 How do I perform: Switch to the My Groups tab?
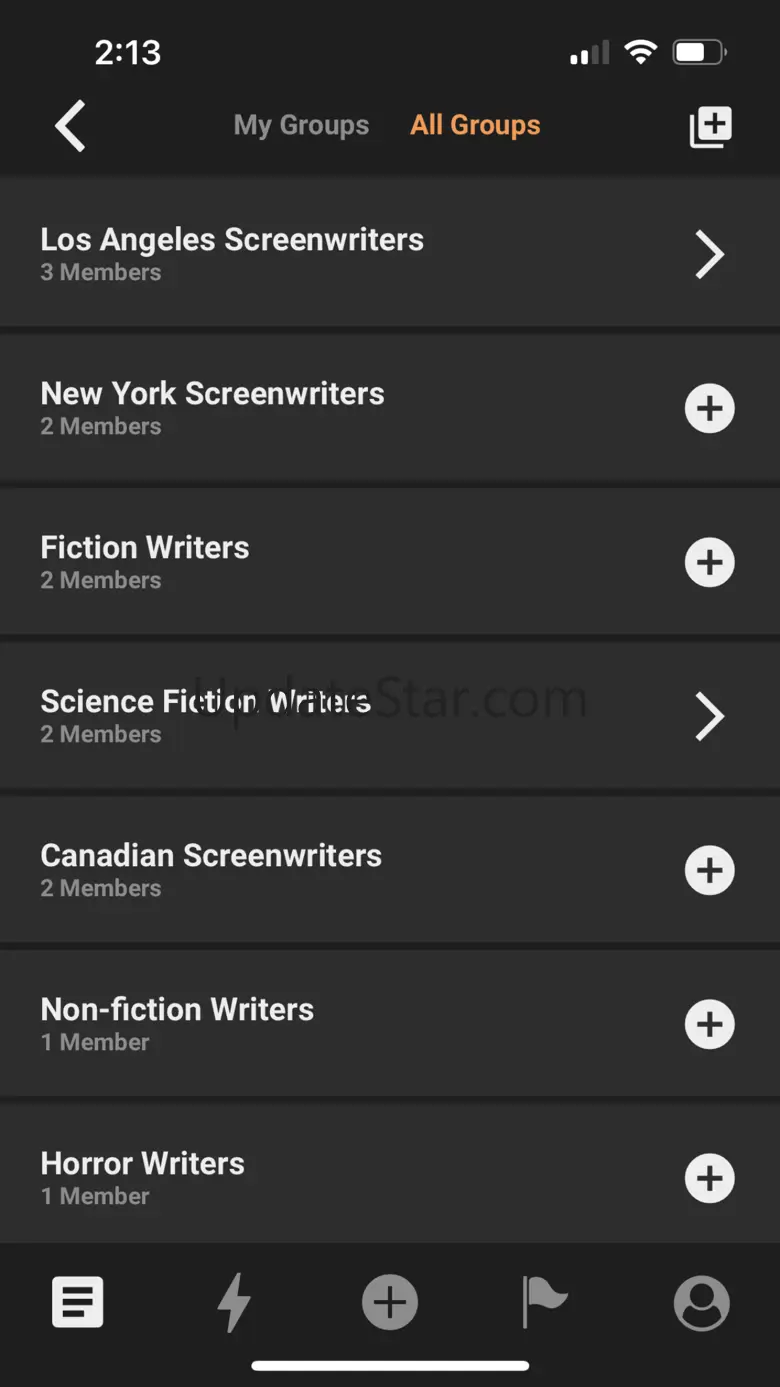301,125
